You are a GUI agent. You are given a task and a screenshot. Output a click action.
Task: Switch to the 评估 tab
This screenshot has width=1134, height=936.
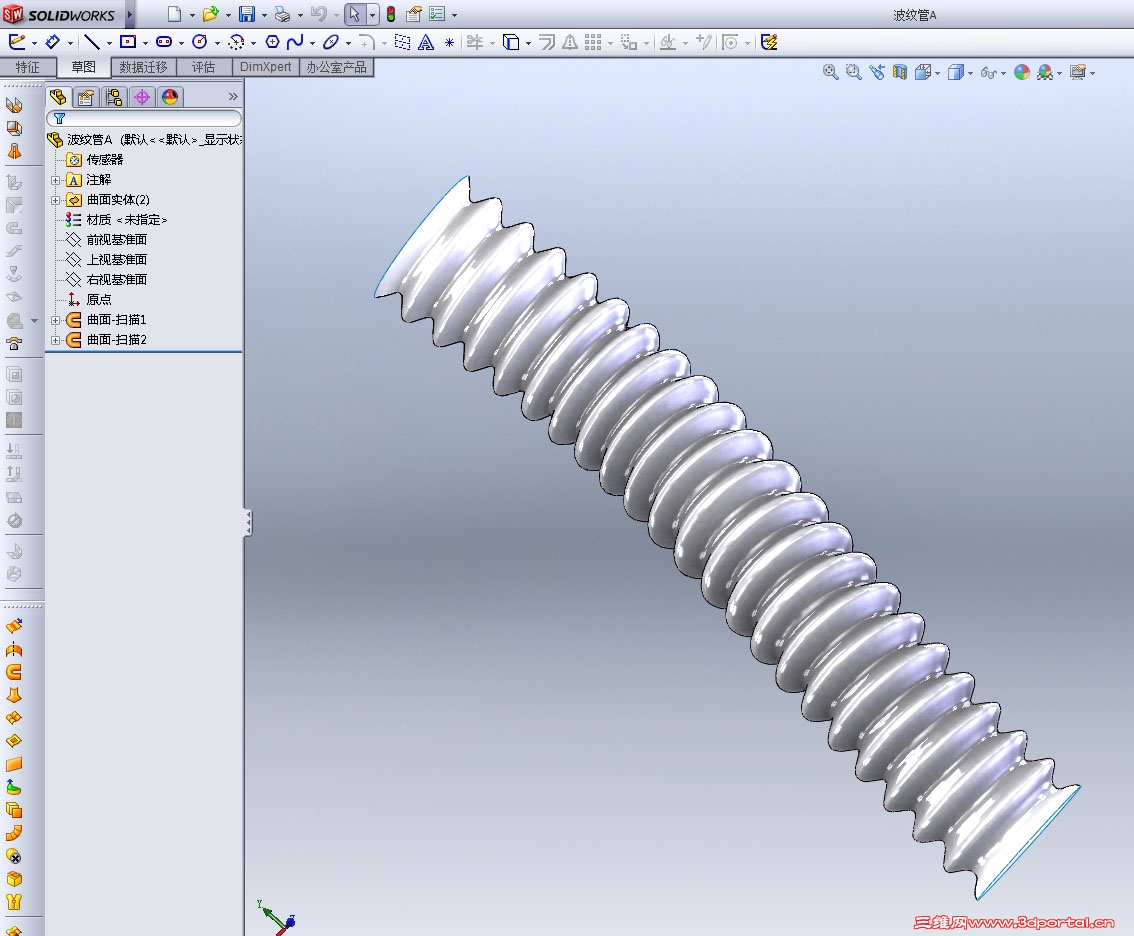pyautogui.click(x=203, y=67)
